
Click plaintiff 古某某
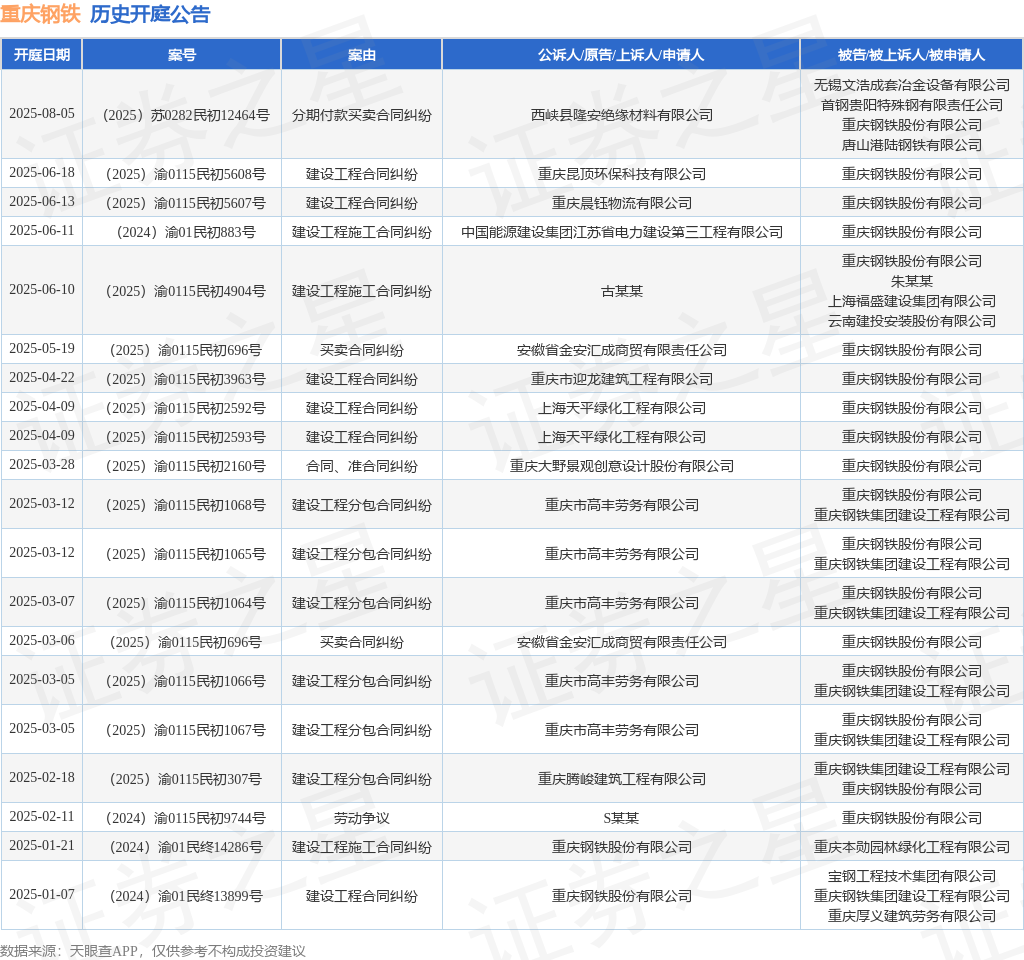pyautogui.click(x=622, y=291)
